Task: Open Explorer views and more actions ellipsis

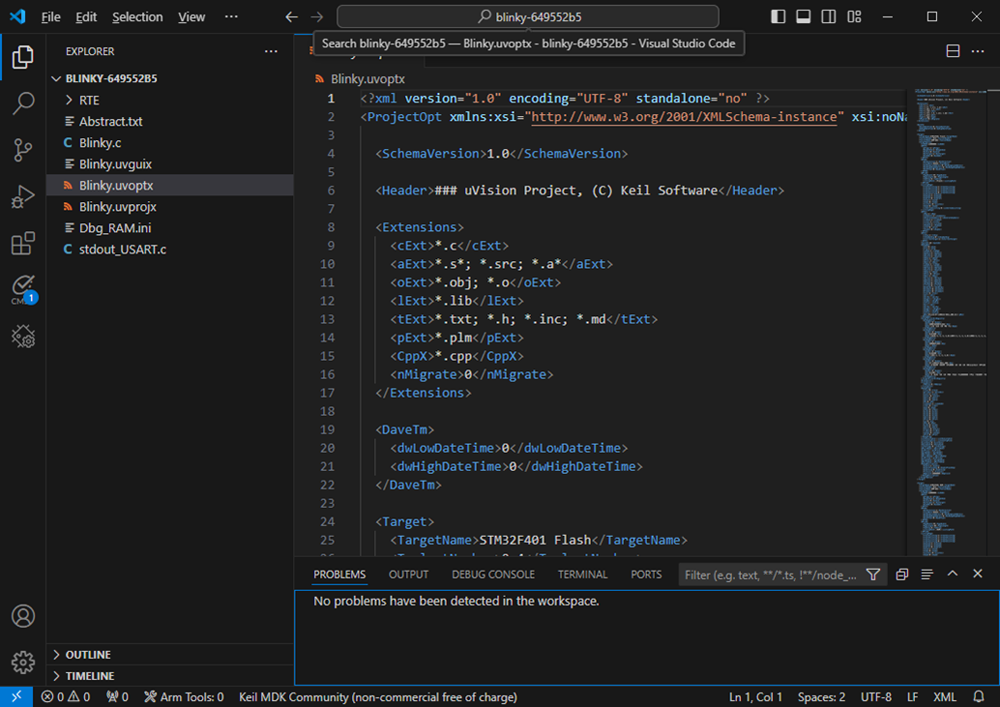Action: 271,51
